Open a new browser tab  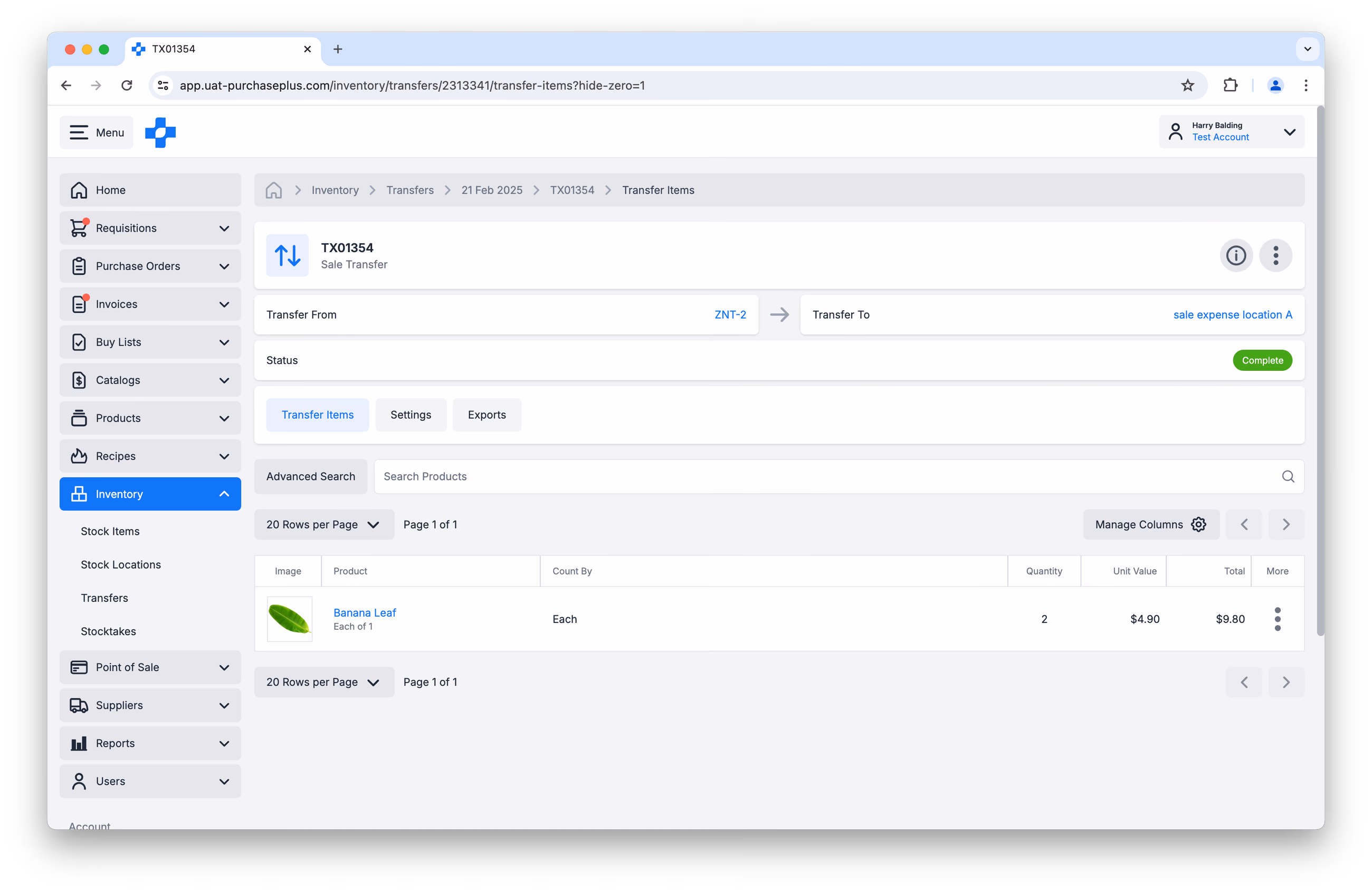[338, 49]
